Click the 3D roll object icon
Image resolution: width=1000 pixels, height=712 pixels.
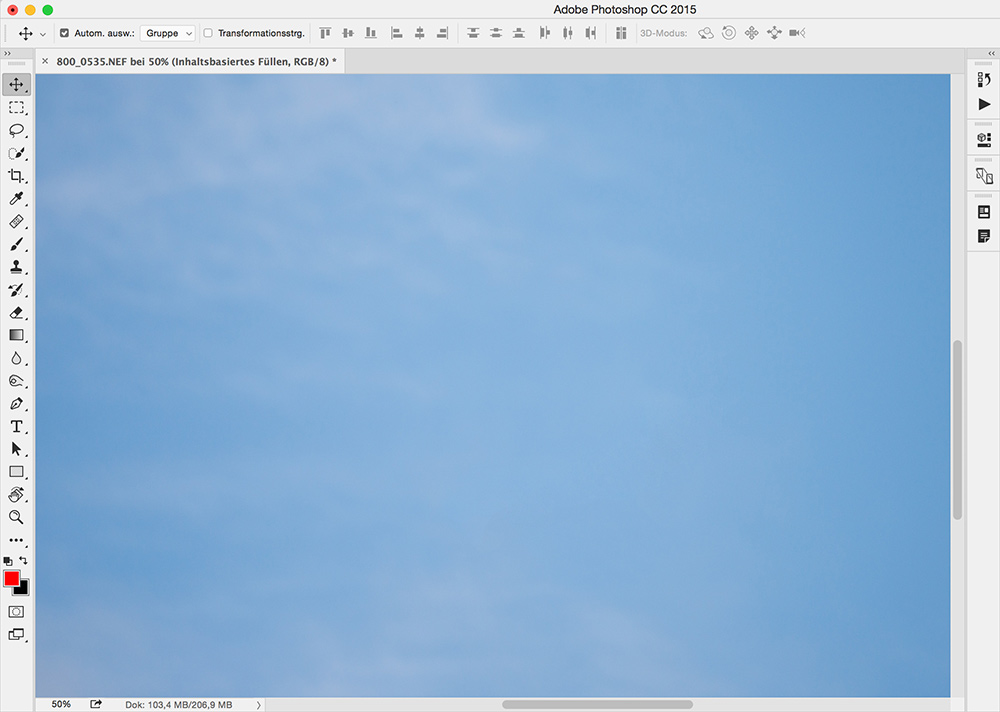click(x=729, y=33)
